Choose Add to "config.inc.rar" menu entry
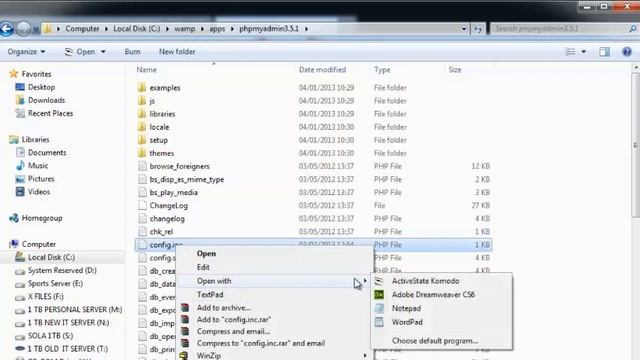Viewport: 640px width, 360px height. point(234,320)
